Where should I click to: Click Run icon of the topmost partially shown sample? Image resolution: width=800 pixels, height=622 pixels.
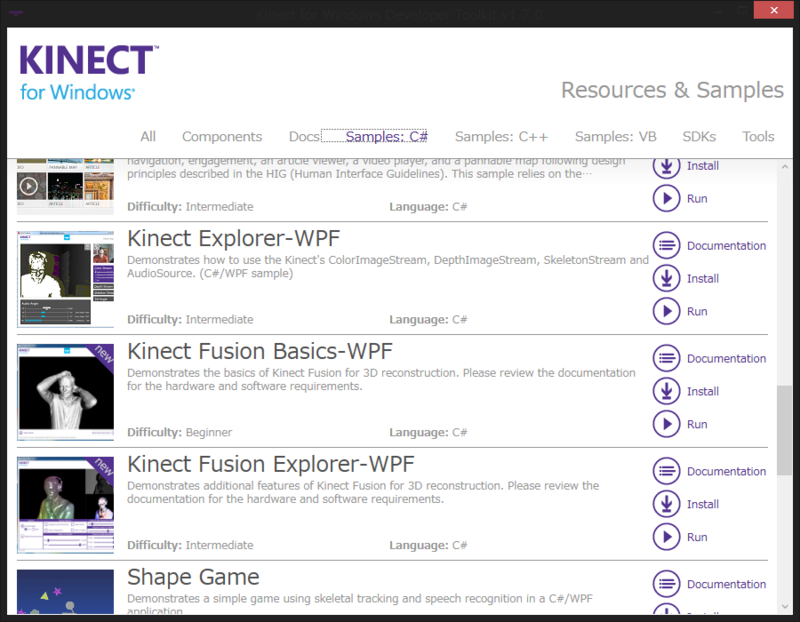click(666, 198)
